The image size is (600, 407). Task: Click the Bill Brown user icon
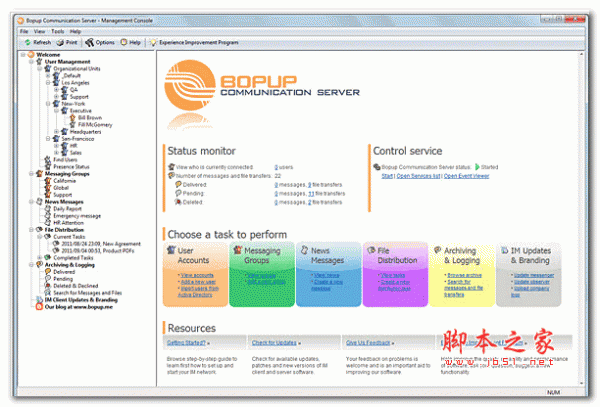[x=73, y=117]
